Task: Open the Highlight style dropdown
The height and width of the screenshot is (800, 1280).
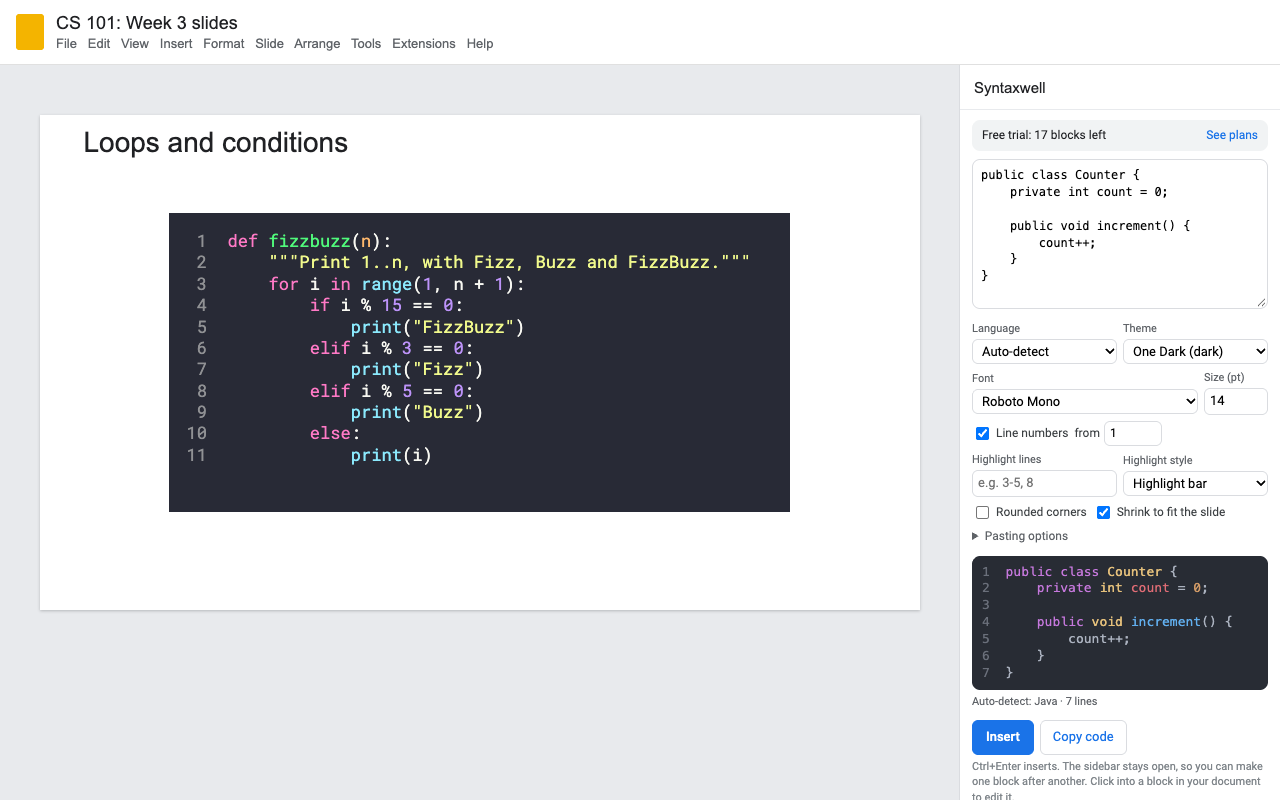Action: point(1195,483)
